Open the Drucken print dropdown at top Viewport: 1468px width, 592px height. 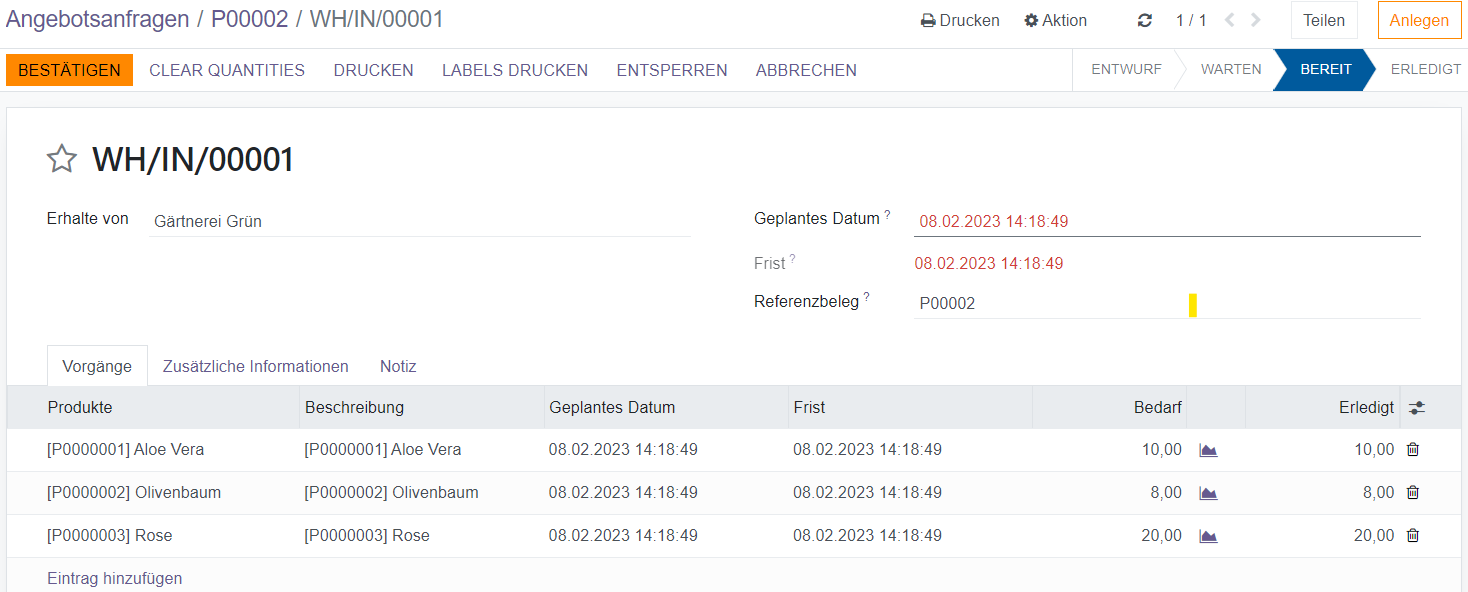click(x=960, y=20)
